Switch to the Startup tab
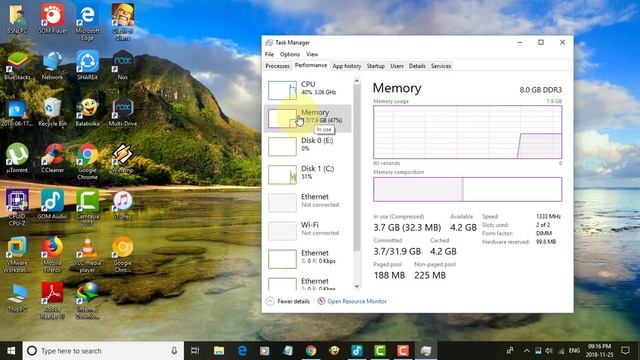The image size is (640, 360). (x=376, y=66)
